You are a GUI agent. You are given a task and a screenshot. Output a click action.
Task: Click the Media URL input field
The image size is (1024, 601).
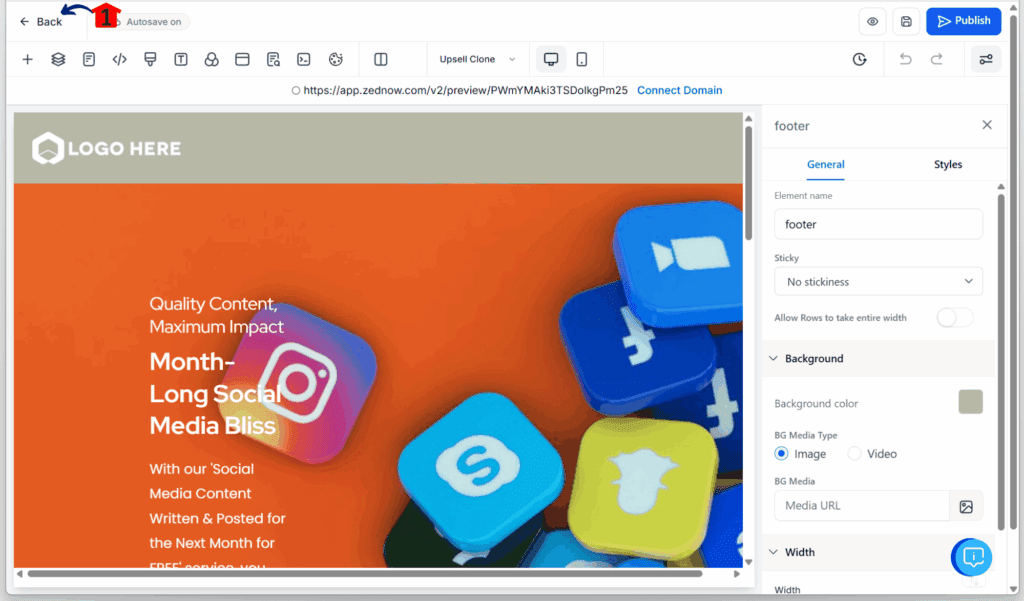[x=861, y=506]
